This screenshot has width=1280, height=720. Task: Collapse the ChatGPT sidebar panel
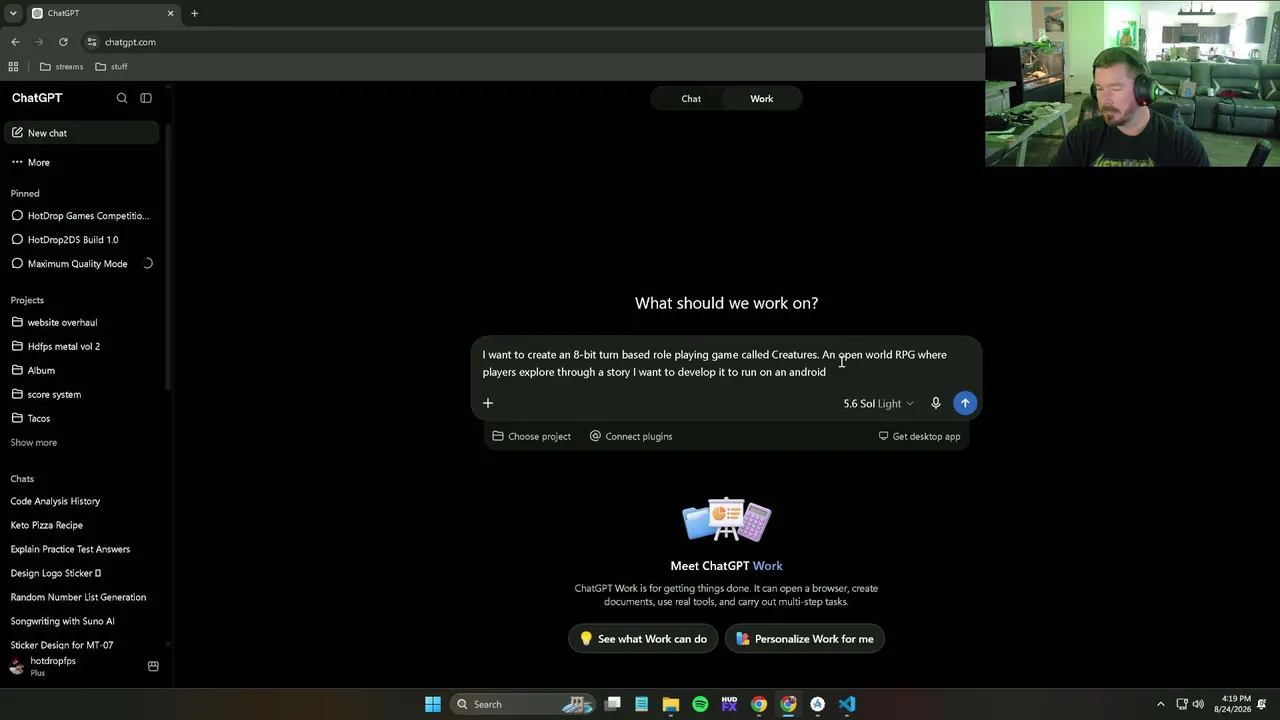(146, 98)
